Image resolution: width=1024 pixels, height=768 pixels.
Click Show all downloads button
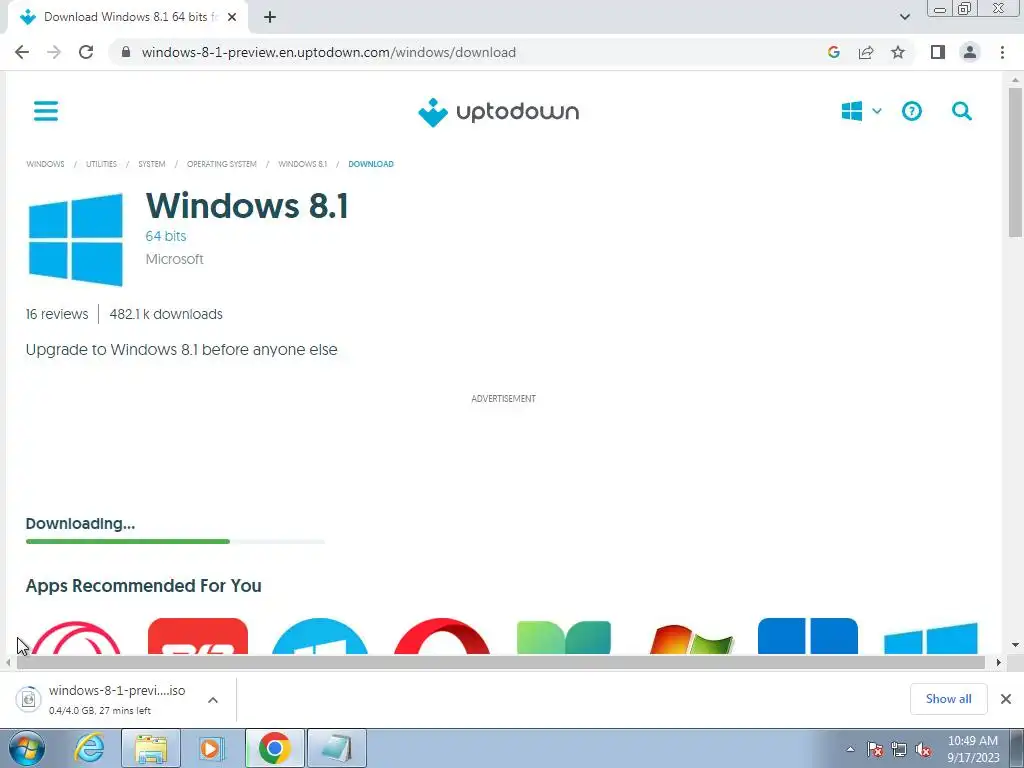pyautogui.click(x=948, y=699)
